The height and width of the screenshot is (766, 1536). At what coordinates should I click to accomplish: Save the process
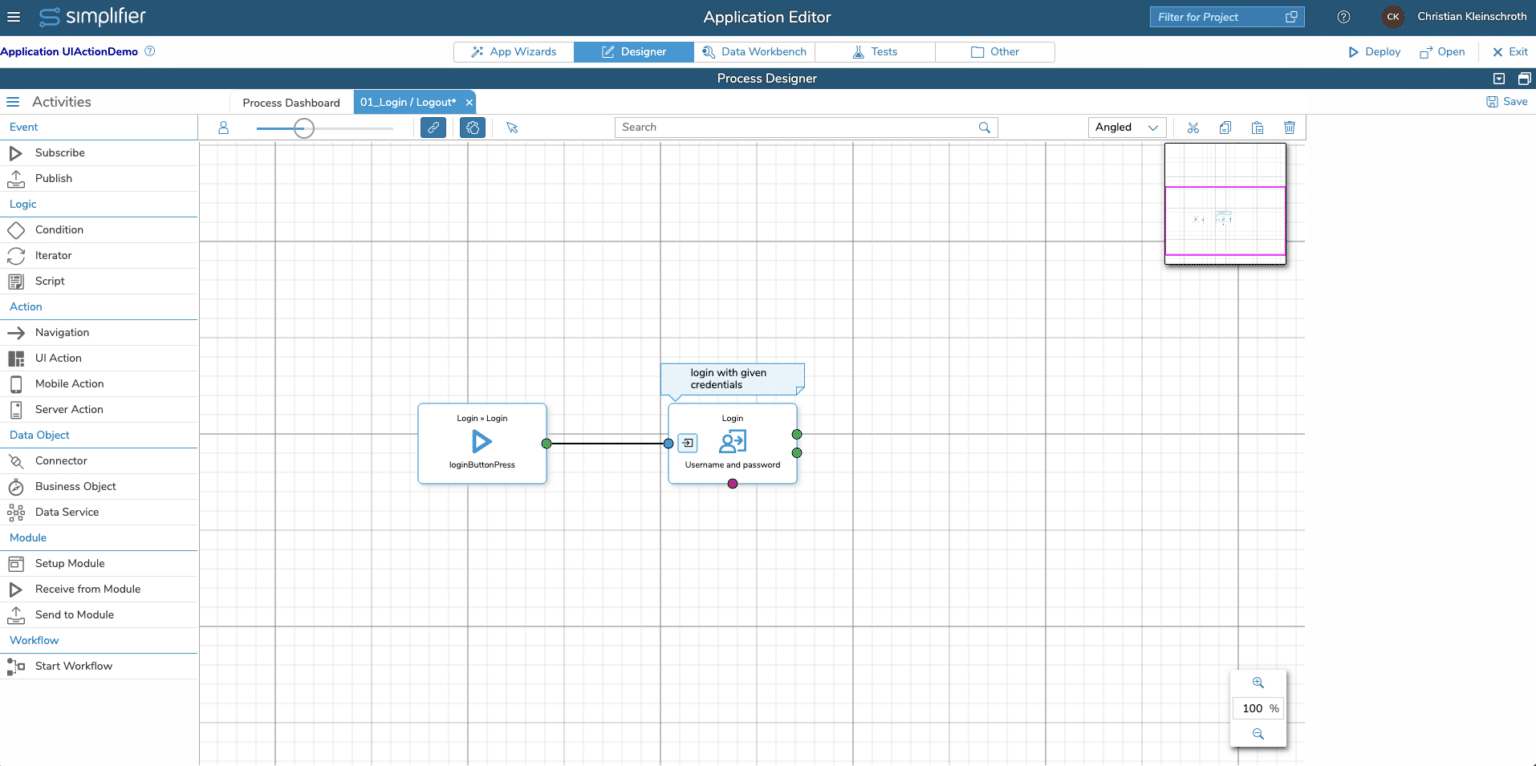[1507, 102]
